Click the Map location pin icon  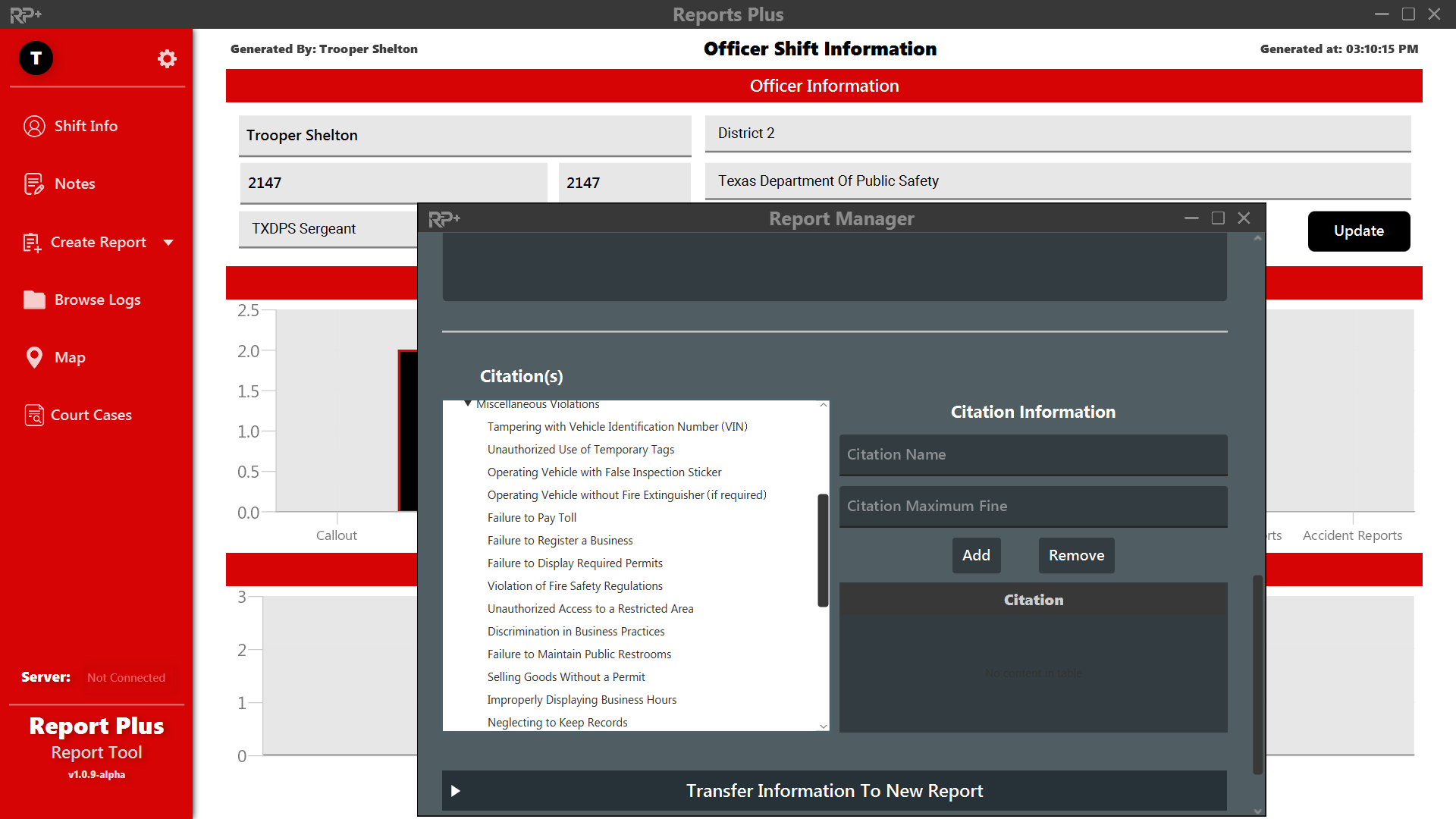(x=34, y=357)
